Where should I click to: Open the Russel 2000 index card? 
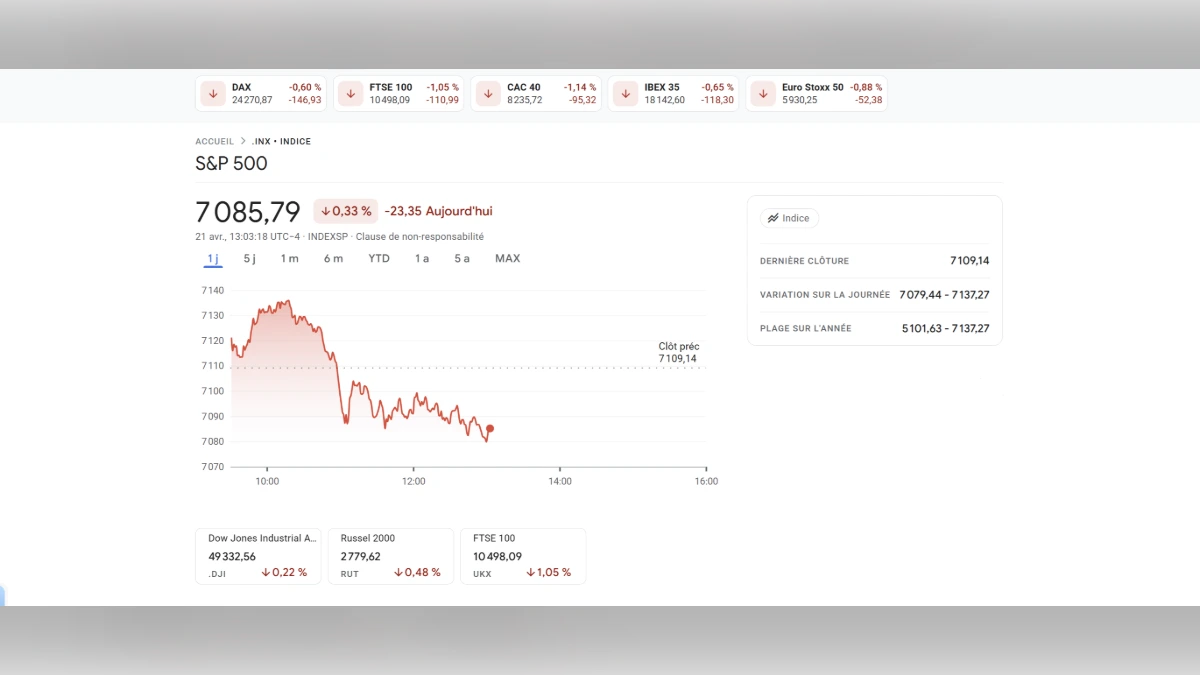390,555
